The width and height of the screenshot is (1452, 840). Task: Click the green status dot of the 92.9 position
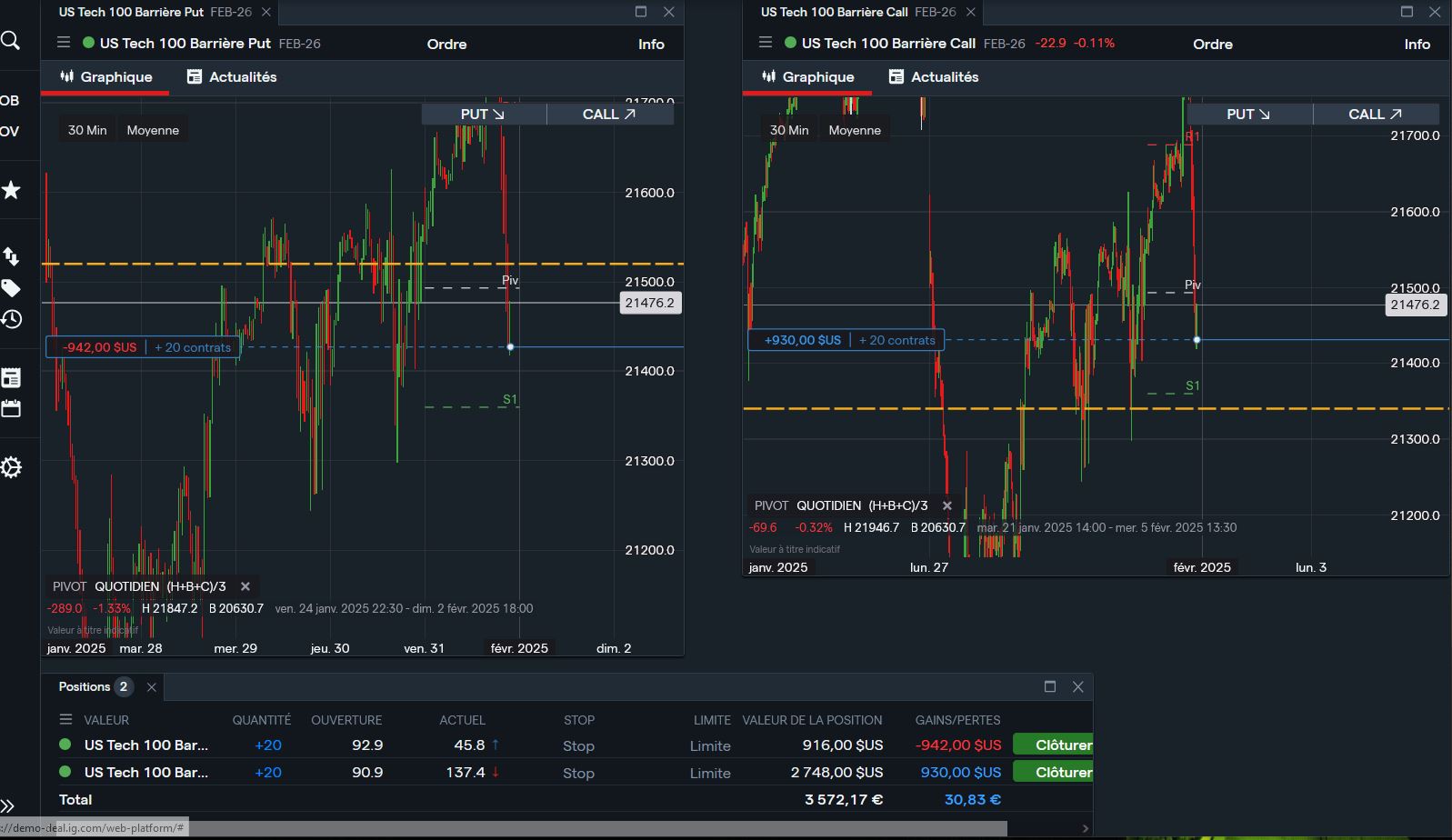tap(65, 745)
